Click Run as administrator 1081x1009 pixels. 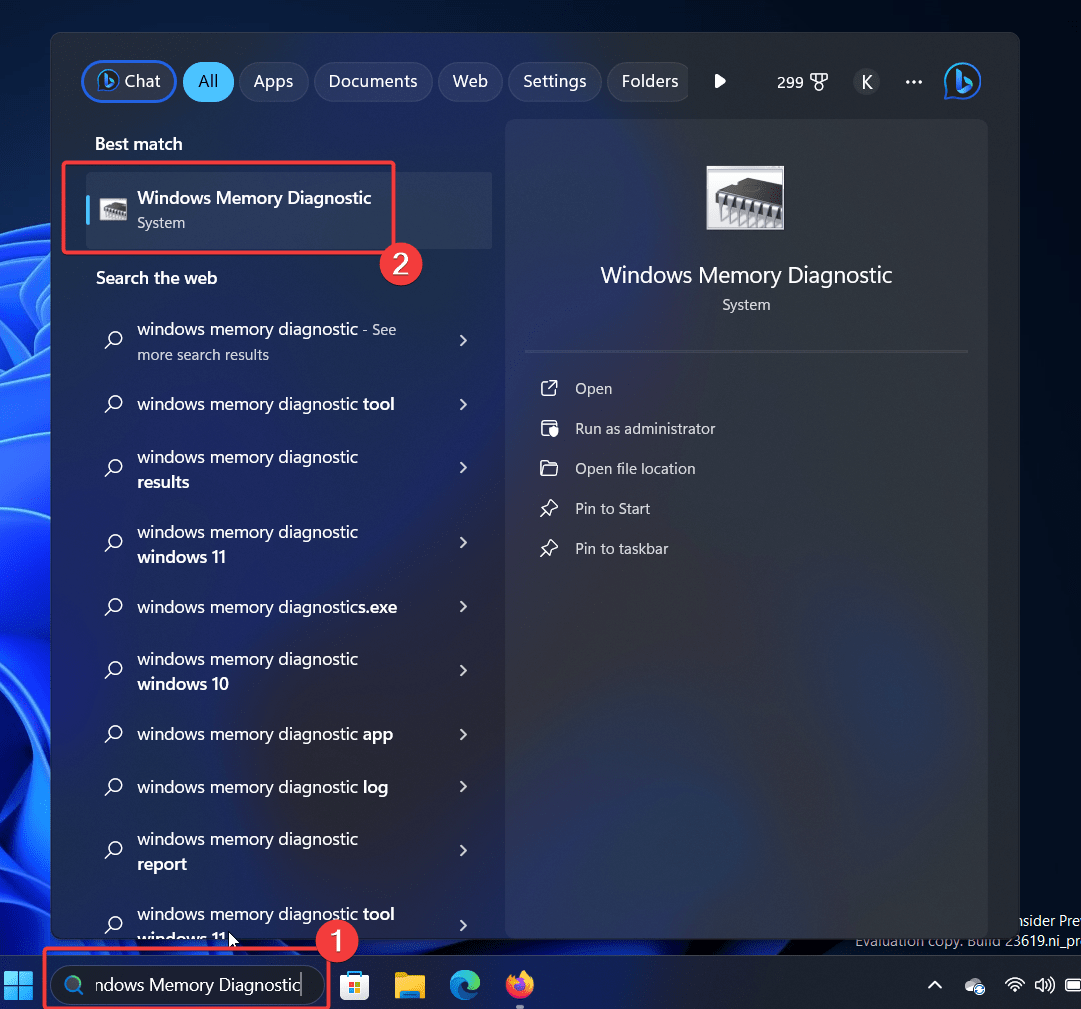coord(645,429)
